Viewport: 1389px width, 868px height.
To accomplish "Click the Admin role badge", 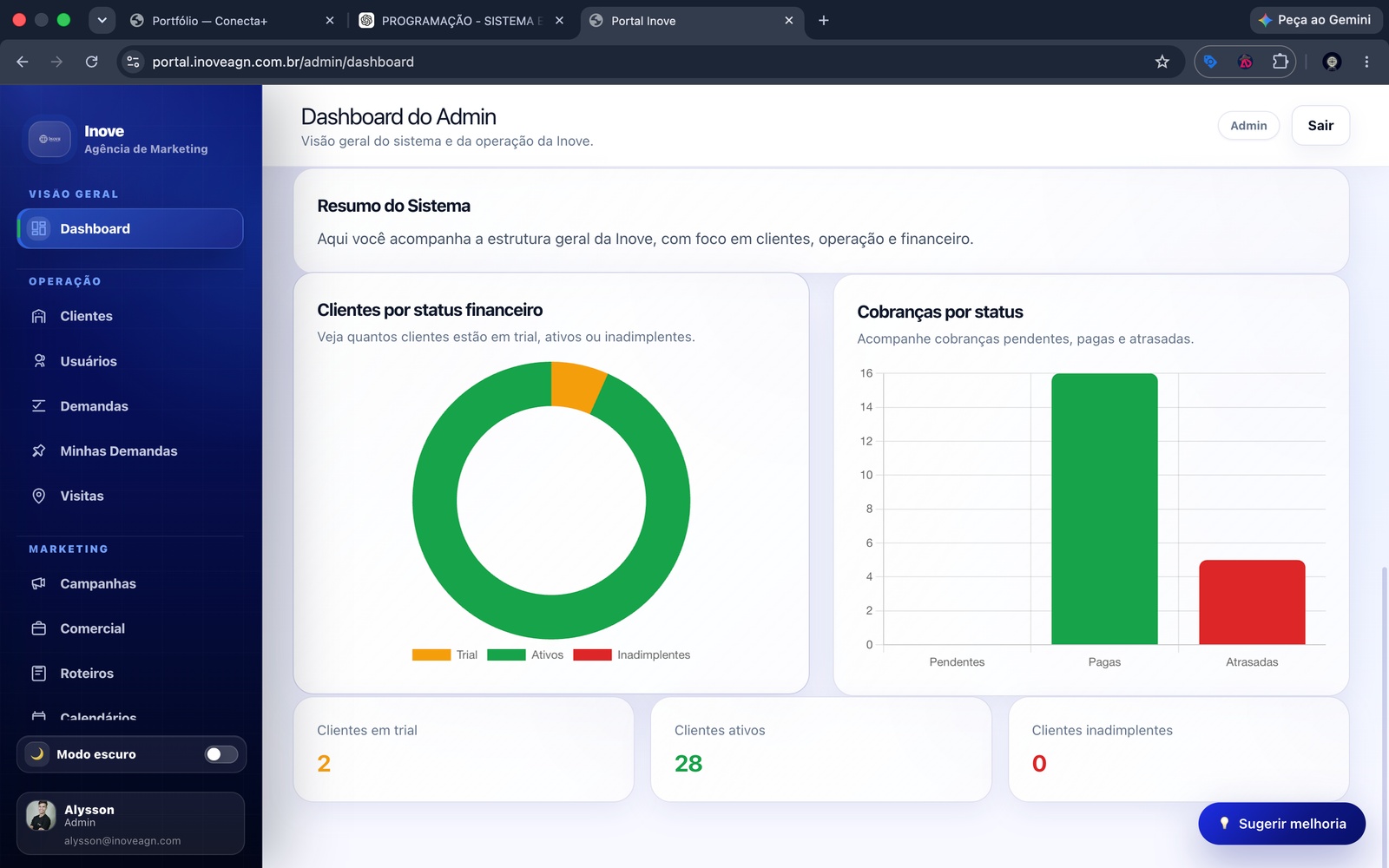I will click(x=1248, y=126).
